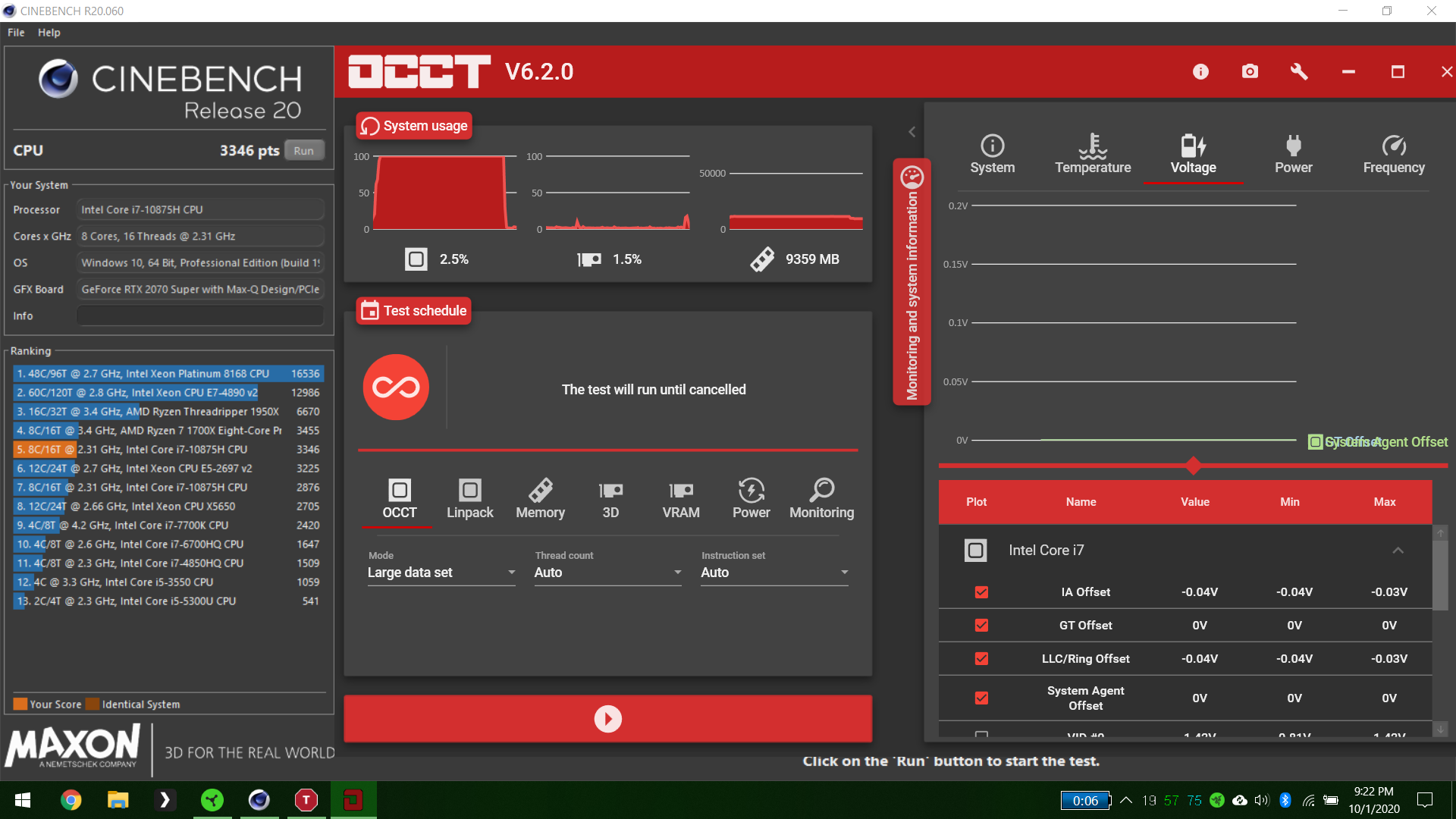Click the CPU usage icon
The height and width of the screenshot is (819, 1456).
point(416,259)
